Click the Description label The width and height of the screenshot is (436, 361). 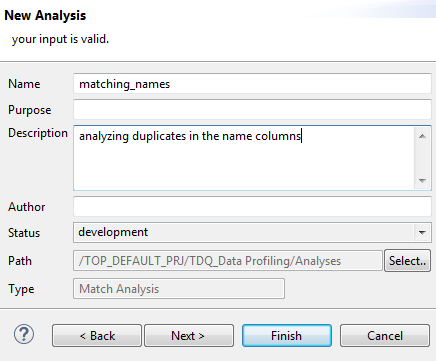38,133
